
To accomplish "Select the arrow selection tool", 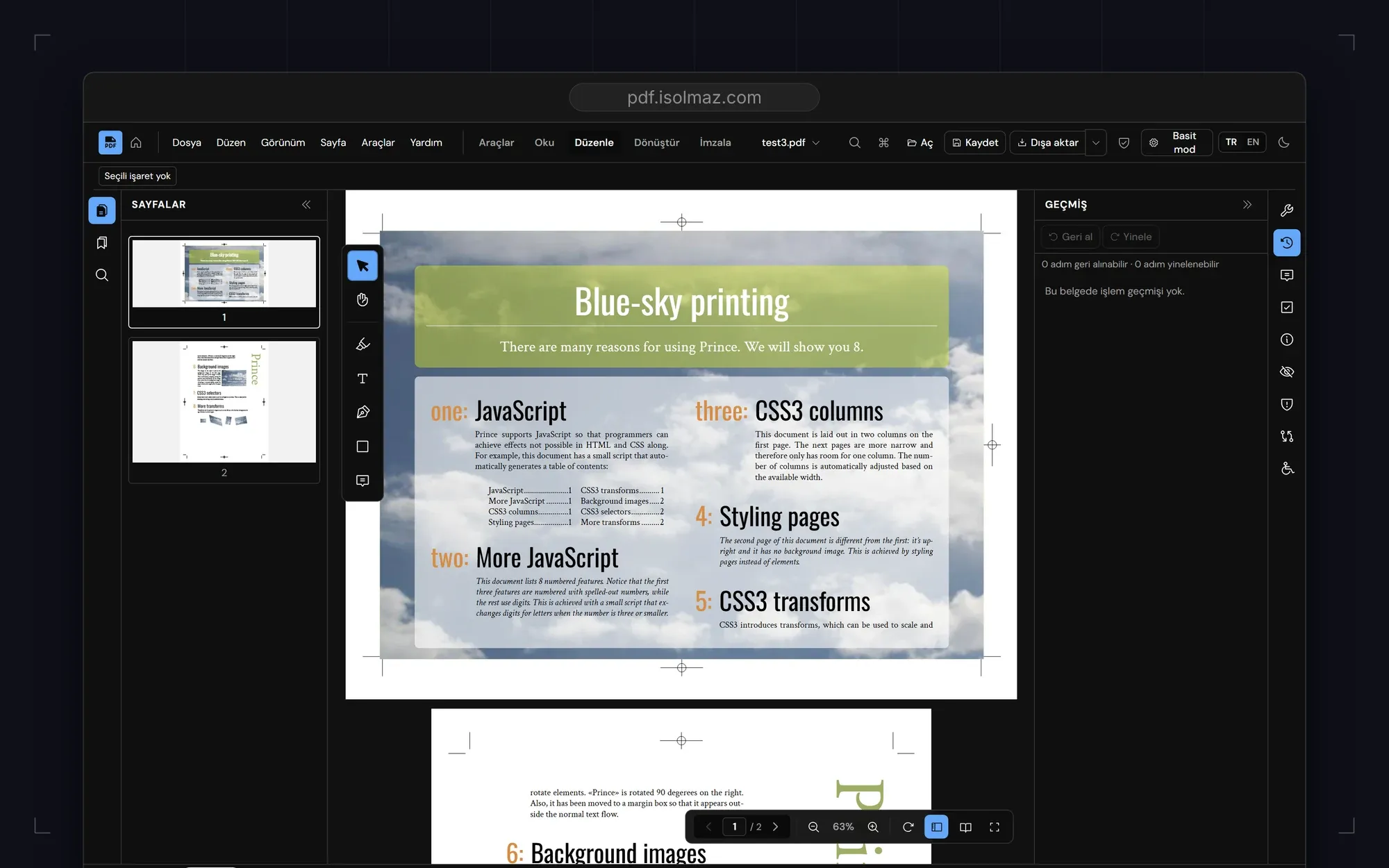I will click(x=363, y=265).
